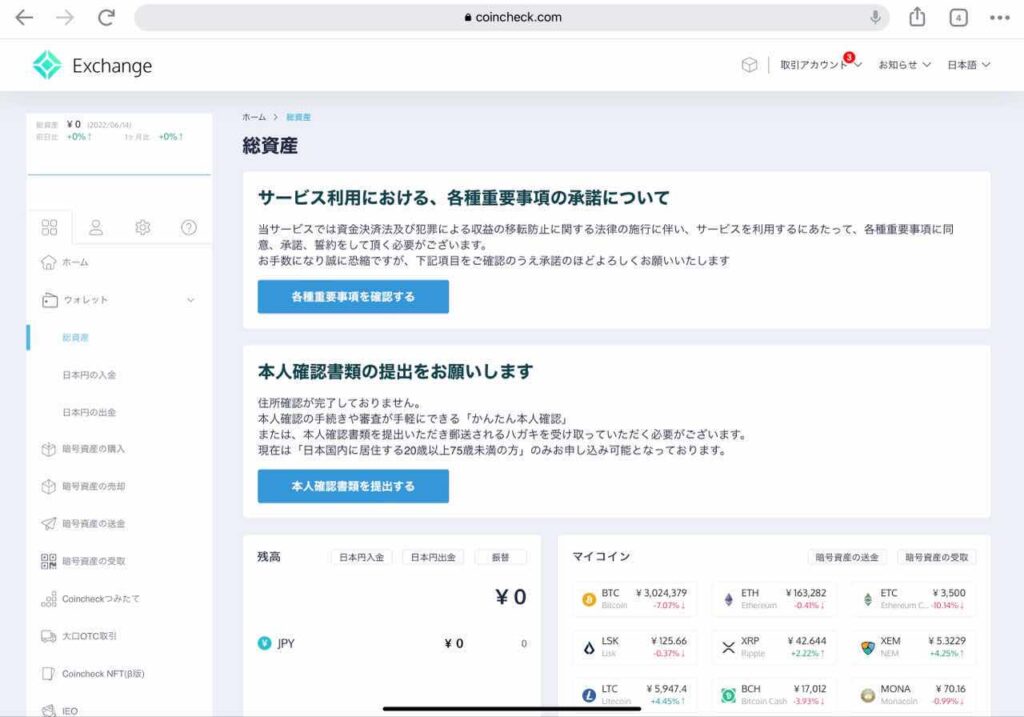The image size is (1024, 717).
Task: Click the coincheck.com address bar
Action: point(512,18)
